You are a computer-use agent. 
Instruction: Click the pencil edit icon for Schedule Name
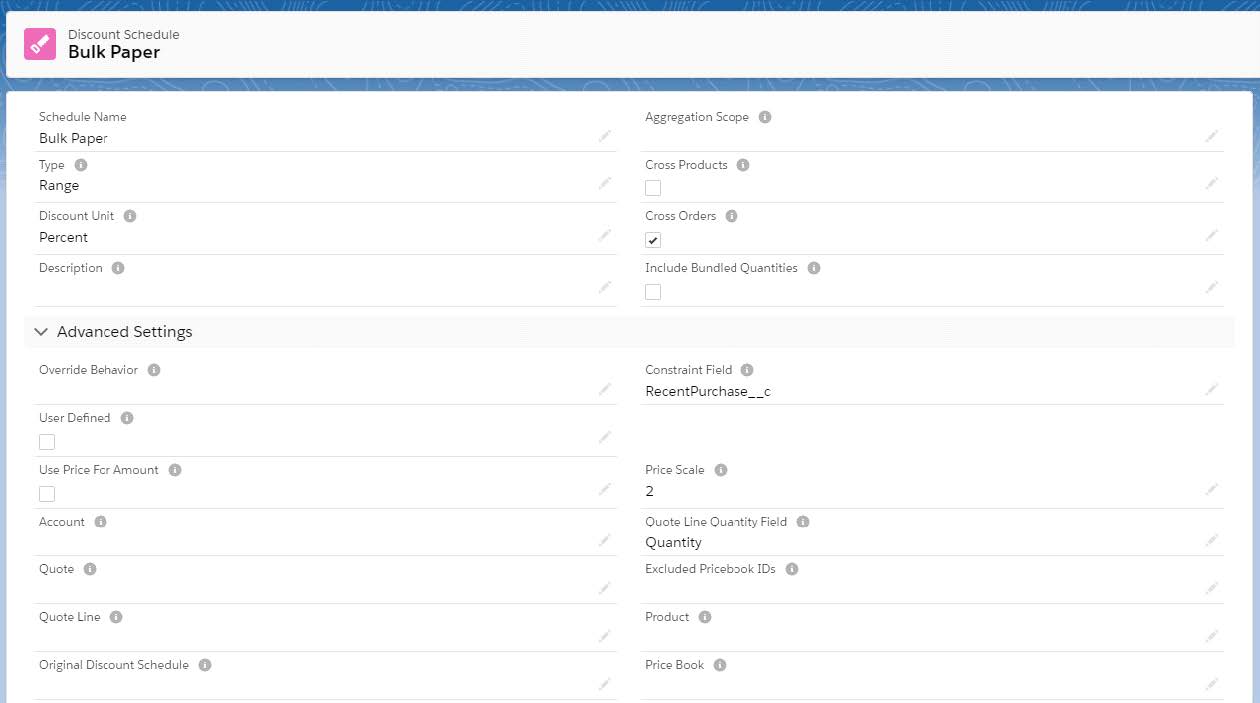point(605,136)
